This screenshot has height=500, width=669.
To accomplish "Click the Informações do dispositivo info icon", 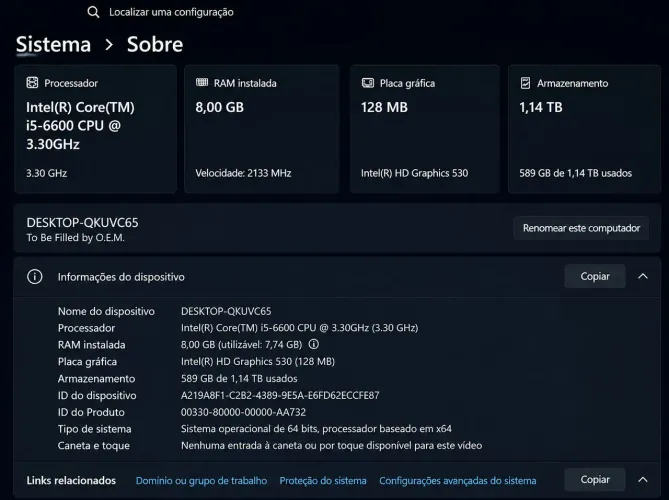I will pyautogui.click(x=35, y=277).
